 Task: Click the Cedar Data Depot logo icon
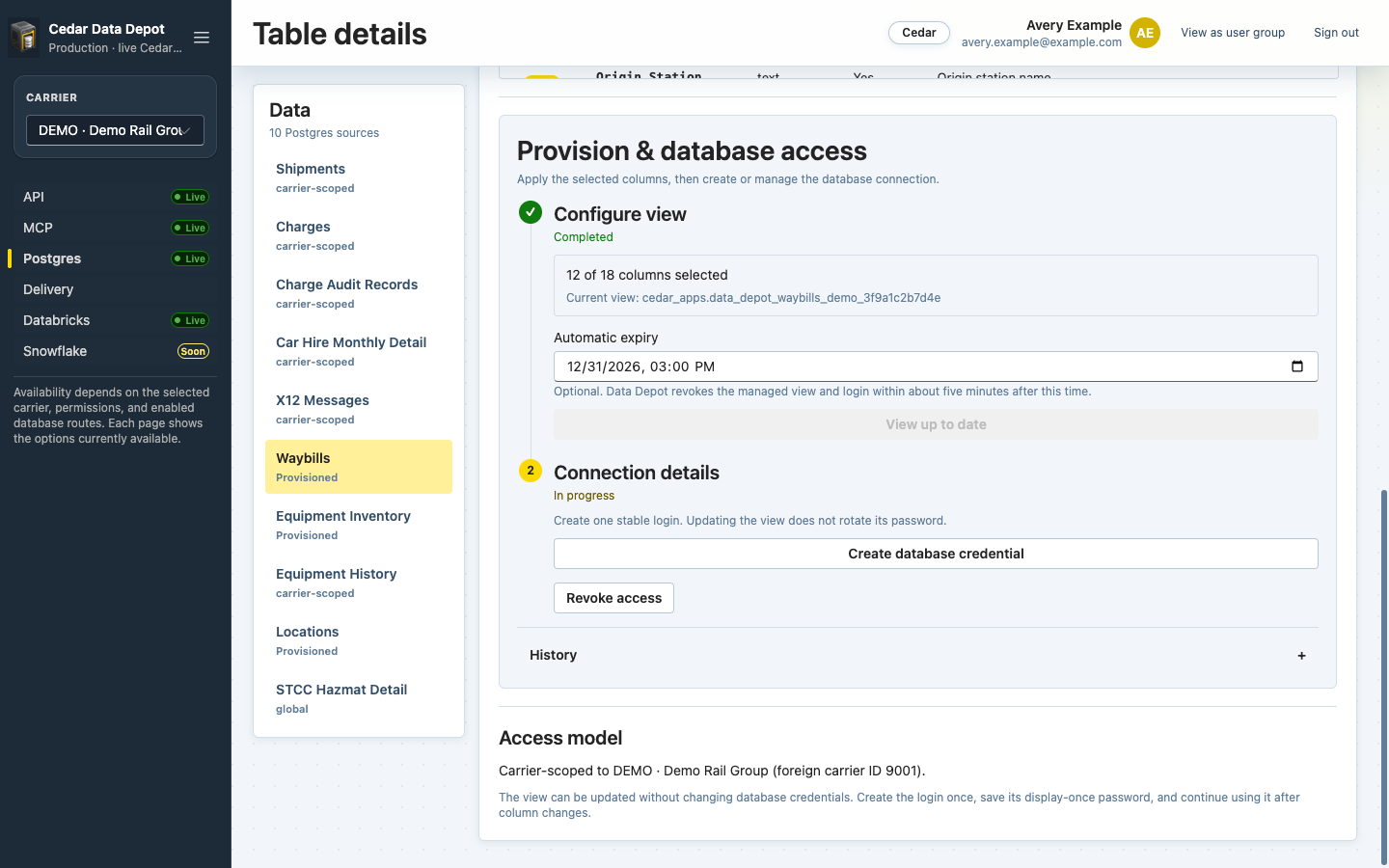tap(23, 38)
